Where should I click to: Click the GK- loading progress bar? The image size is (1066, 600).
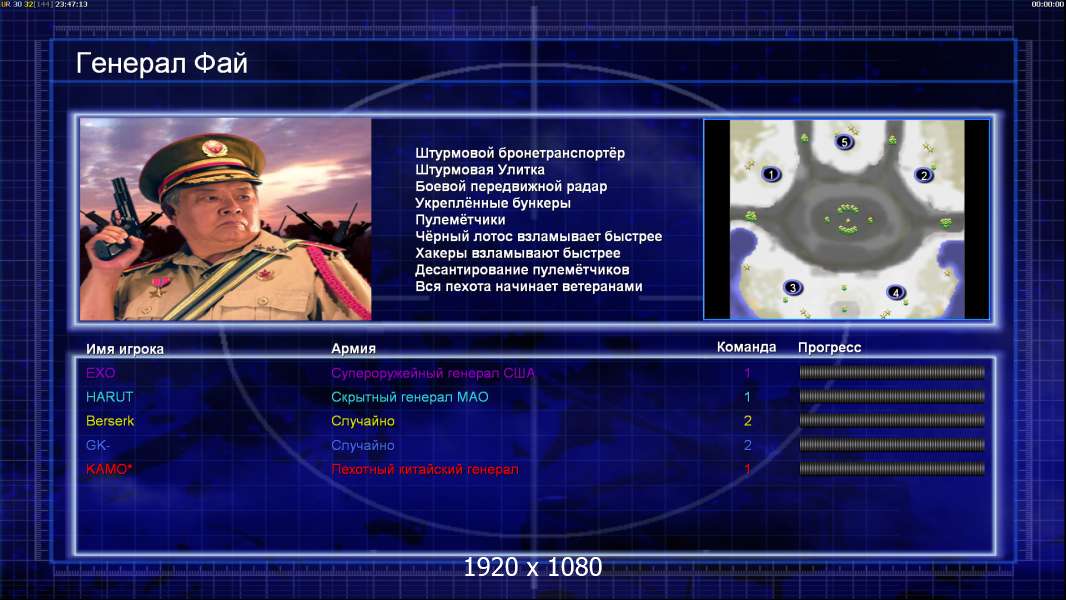coord(892,445)
